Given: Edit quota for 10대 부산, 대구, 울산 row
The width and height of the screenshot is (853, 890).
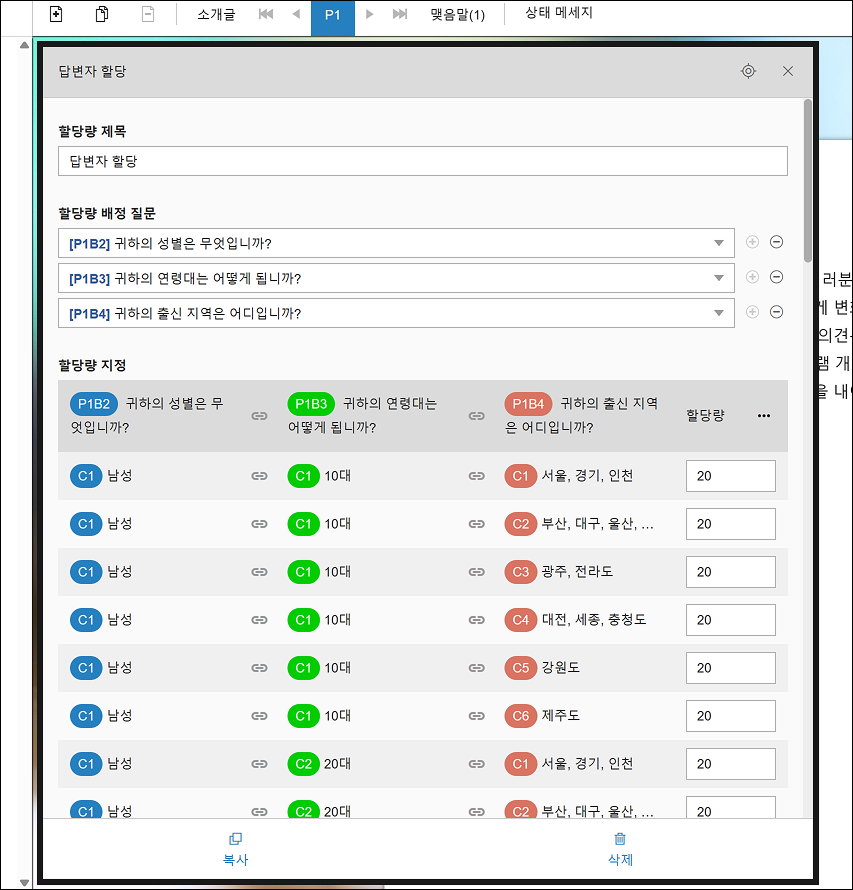Looking at the screenshot, I should pos(730,524).
